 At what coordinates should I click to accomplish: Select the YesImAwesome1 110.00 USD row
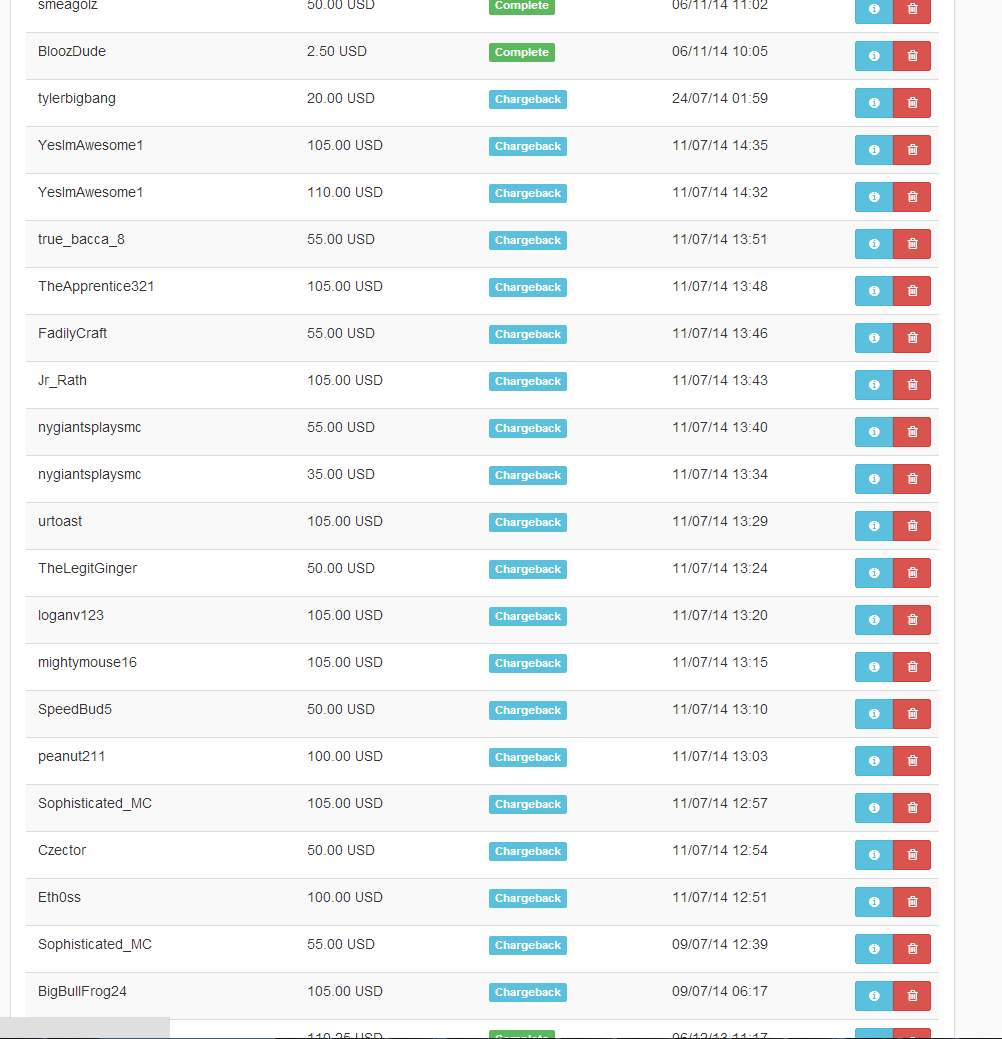482,197
